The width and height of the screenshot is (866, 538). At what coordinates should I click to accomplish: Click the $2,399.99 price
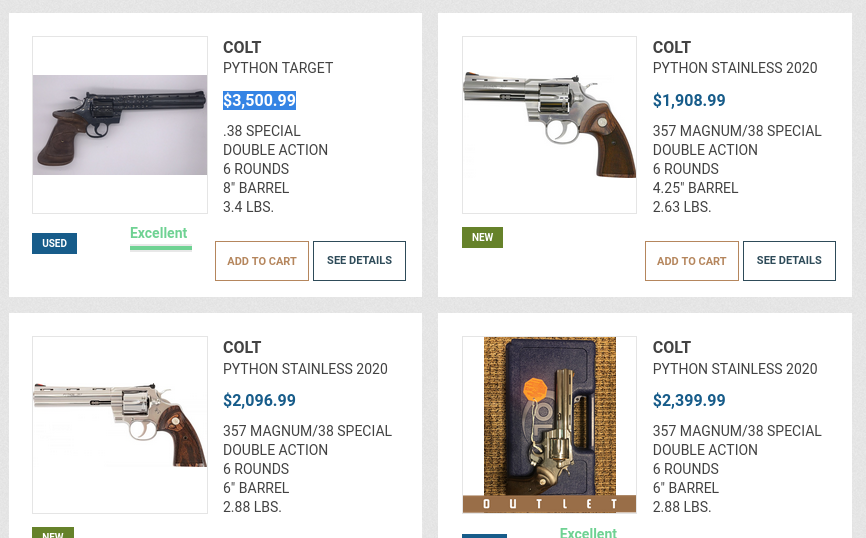click(x=689, y=400)
